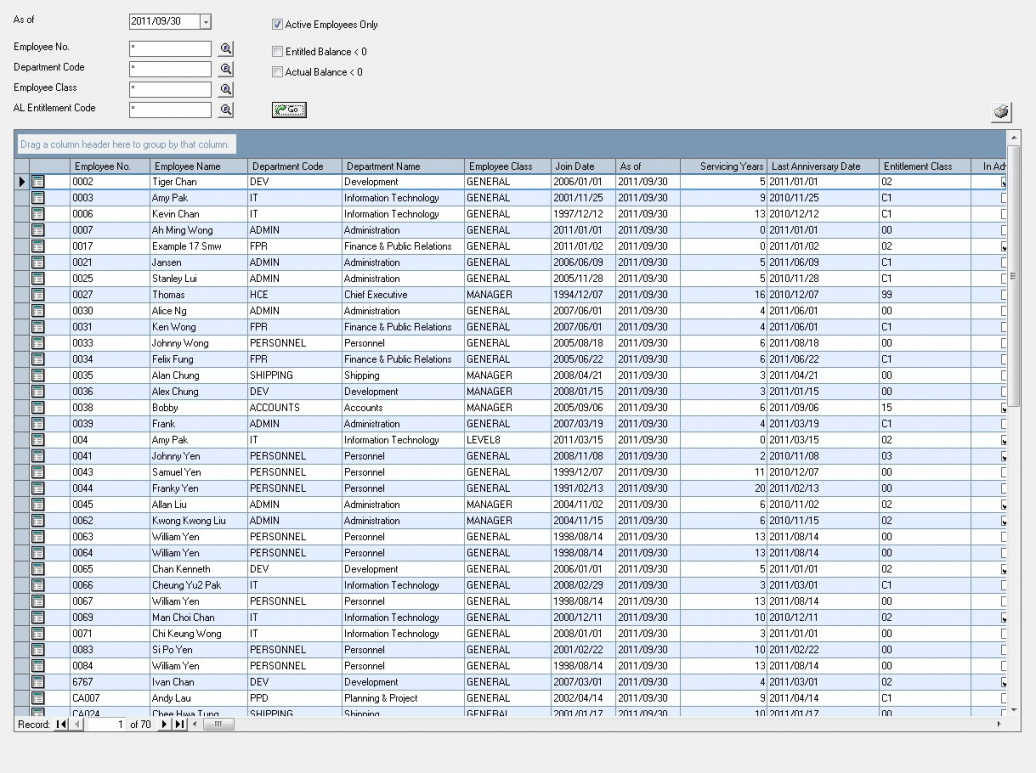
Task: Sort by Servicing Years column header
Action: point(723,166)
